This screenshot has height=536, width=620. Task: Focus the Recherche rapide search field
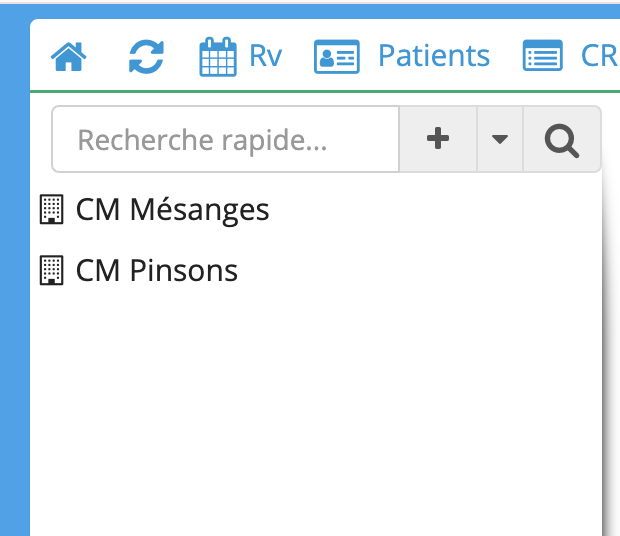click(x=225, y=139)
